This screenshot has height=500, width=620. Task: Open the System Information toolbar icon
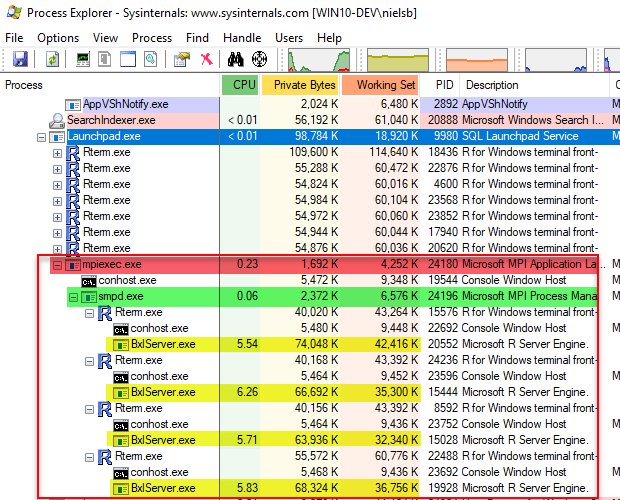(83, 59)
